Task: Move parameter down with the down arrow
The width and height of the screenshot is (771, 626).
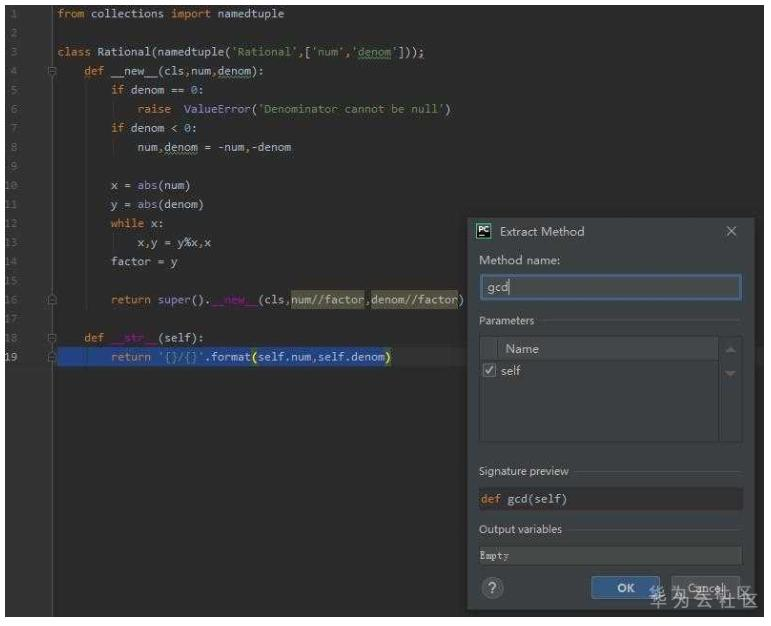Action: [731, 373]
